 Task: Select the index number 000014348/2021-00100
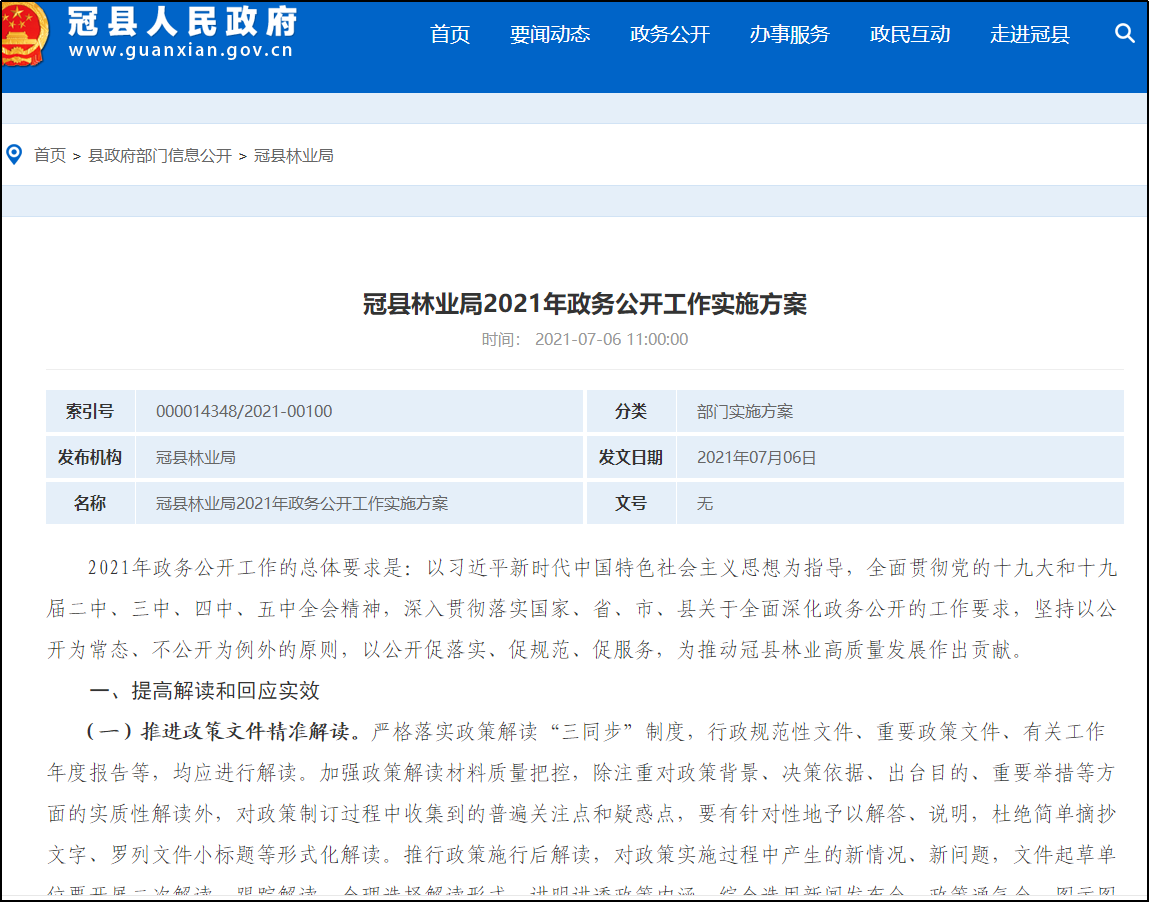(244, 411)
